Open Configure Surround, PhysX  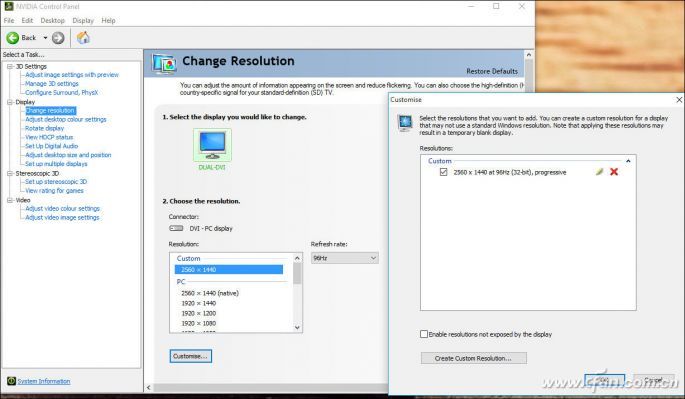coord(62,93)
